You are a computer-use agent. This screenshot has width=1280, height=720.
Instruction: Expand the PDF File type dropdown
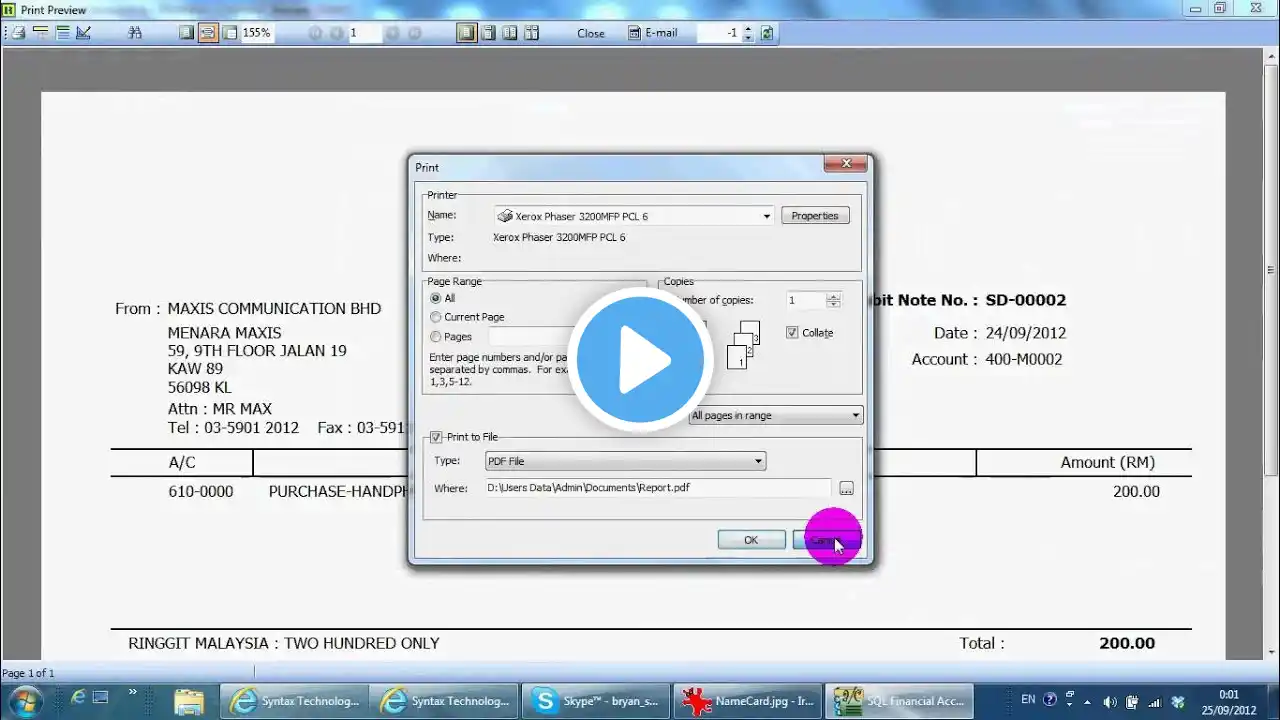coord(625,461)
